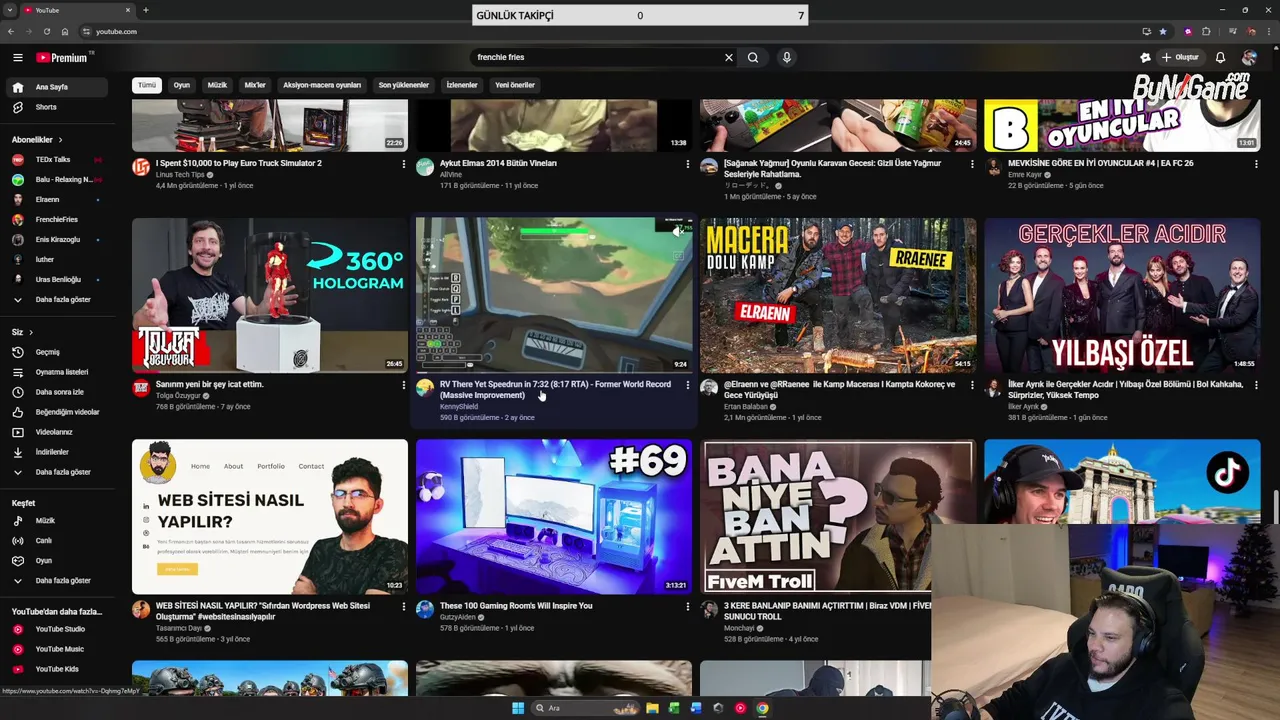1280x720 pixels.
Task: Select the Tümü filter chip
Action: 147,85
